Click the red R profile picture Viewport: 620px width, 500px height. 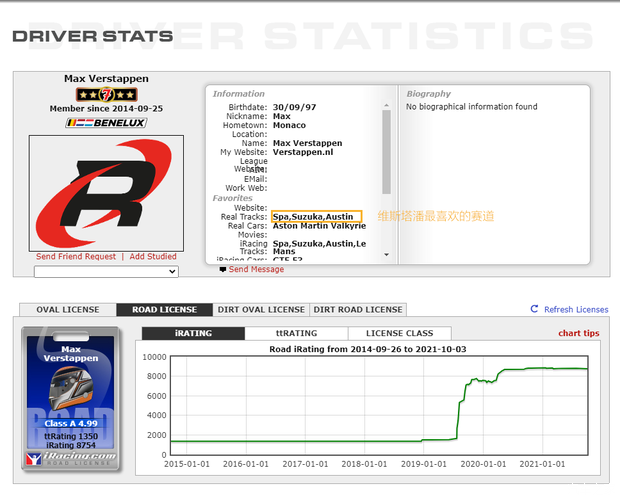point(105,193)
